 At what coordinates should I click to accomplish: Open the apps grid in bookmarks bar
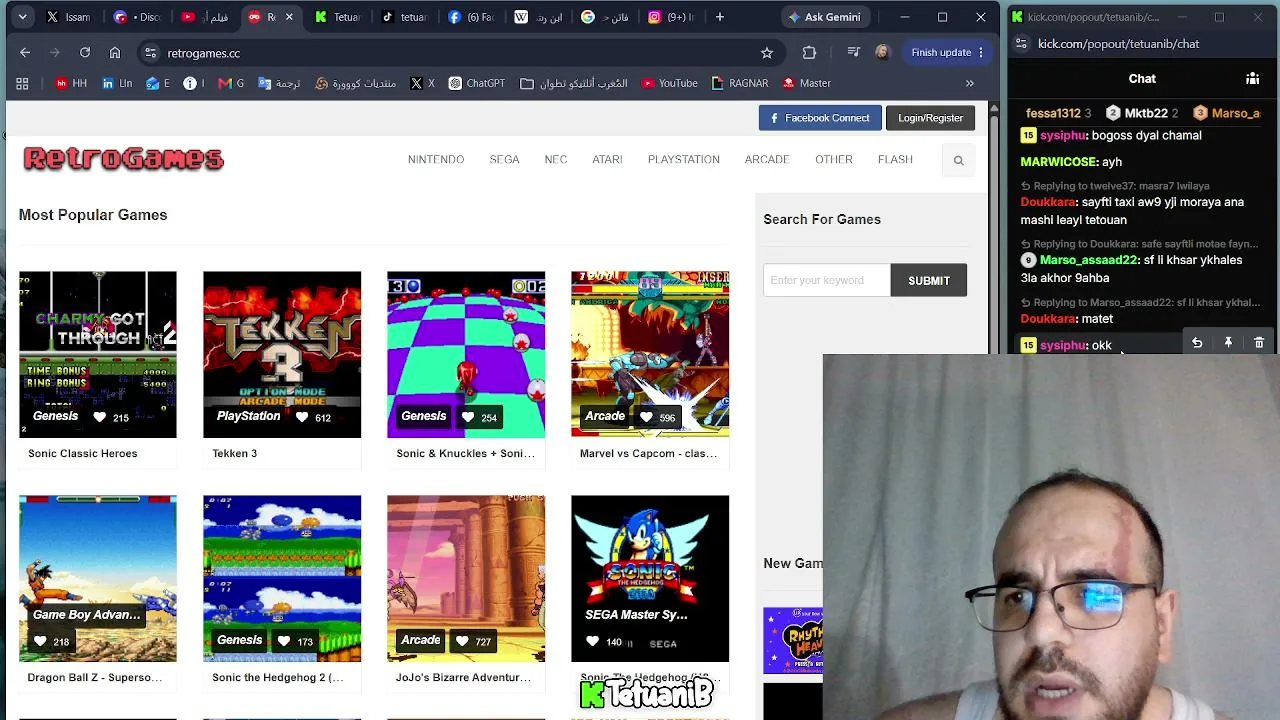pos(22,84)
